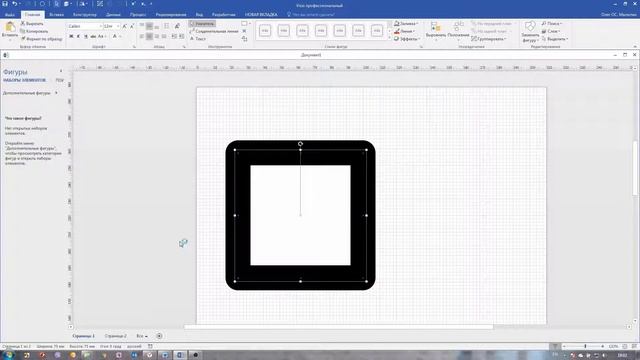Decrease font size with shrink font icon
This screenshot has height=360, width=640.
click(x=131, y=26)
